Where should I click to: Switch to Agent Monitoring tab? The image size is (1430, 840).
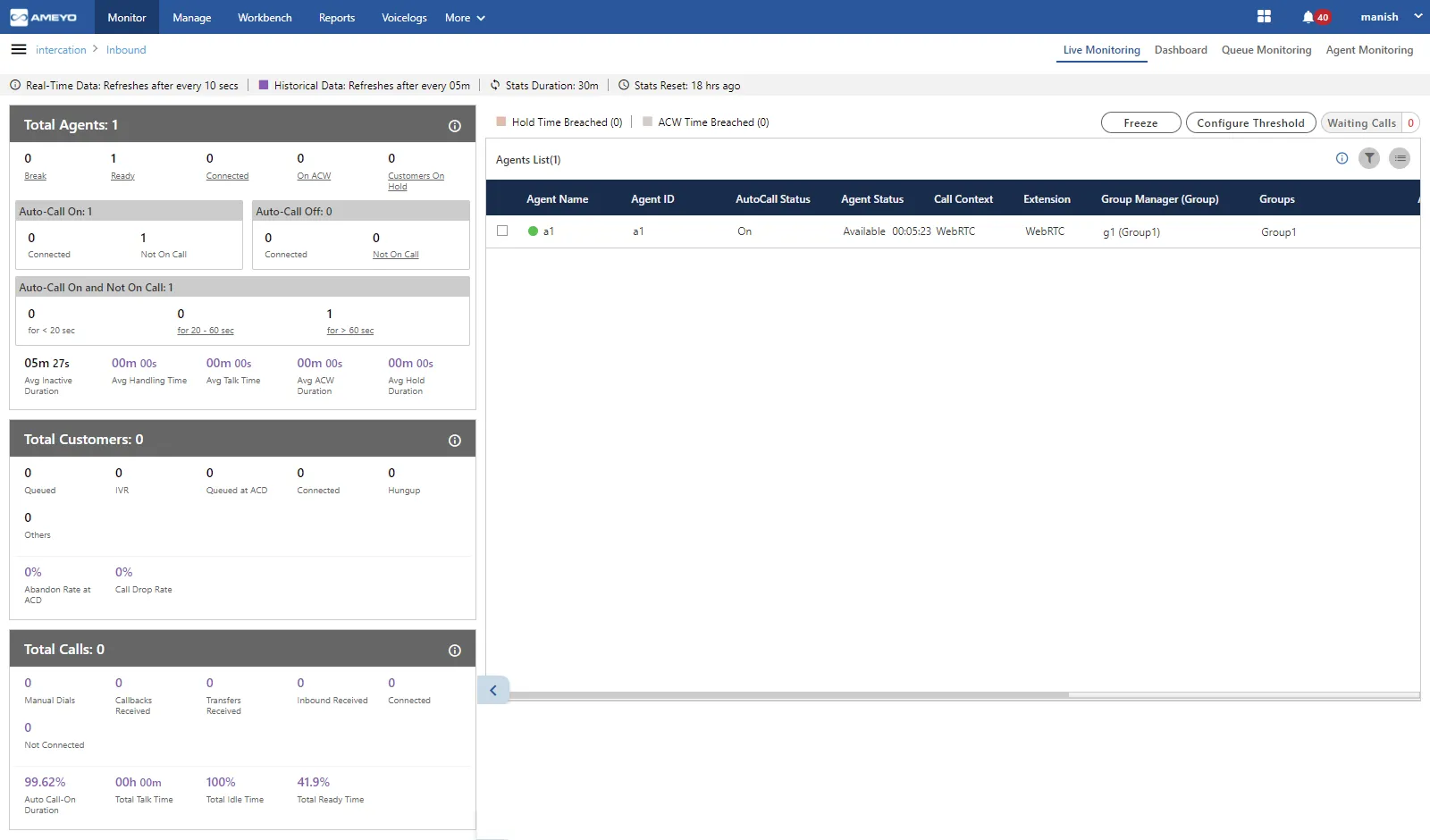[x=1369, y=50]
